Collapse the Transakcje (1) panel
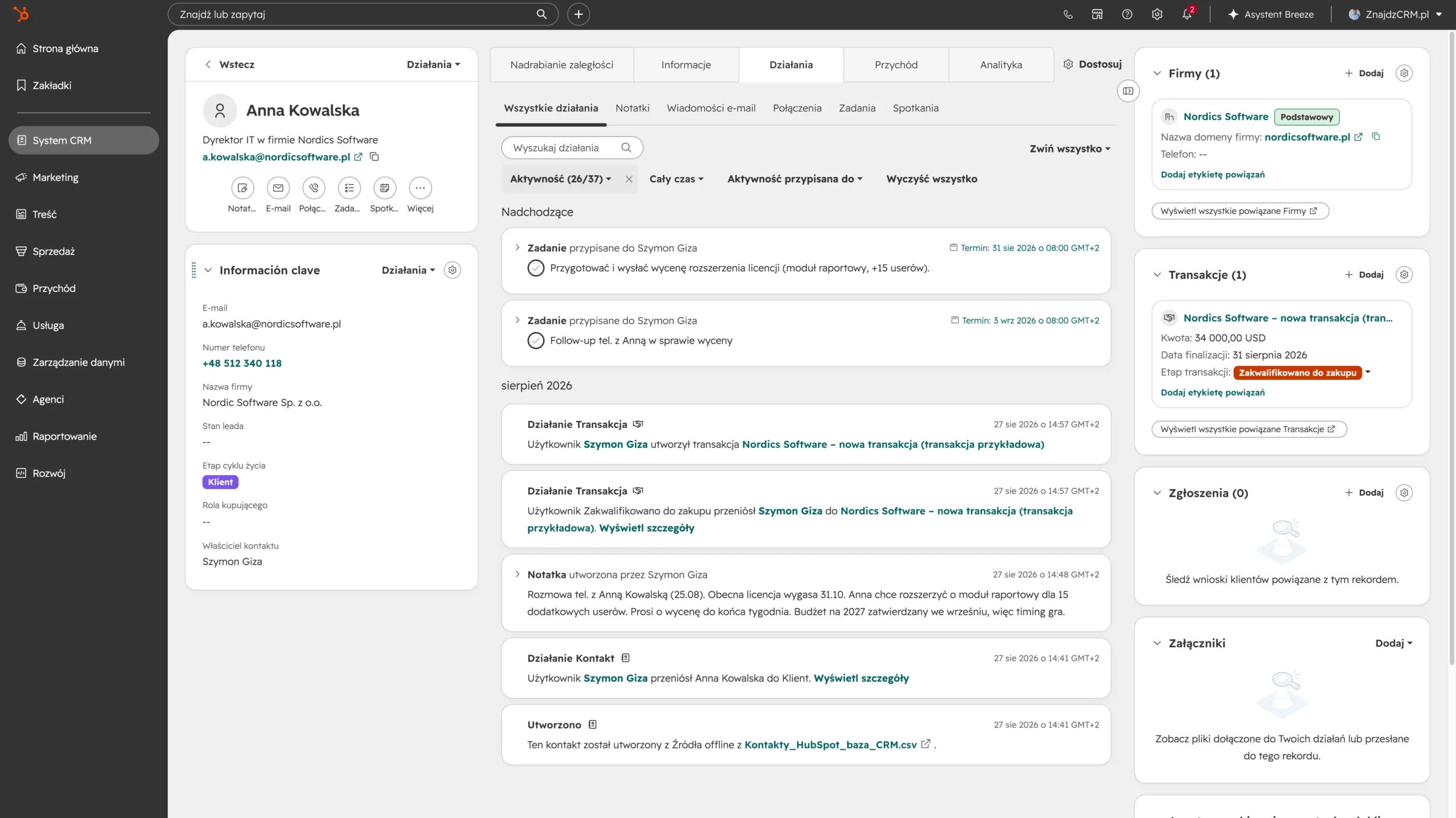1456x818 pixels. click(x=1157, y=275)
